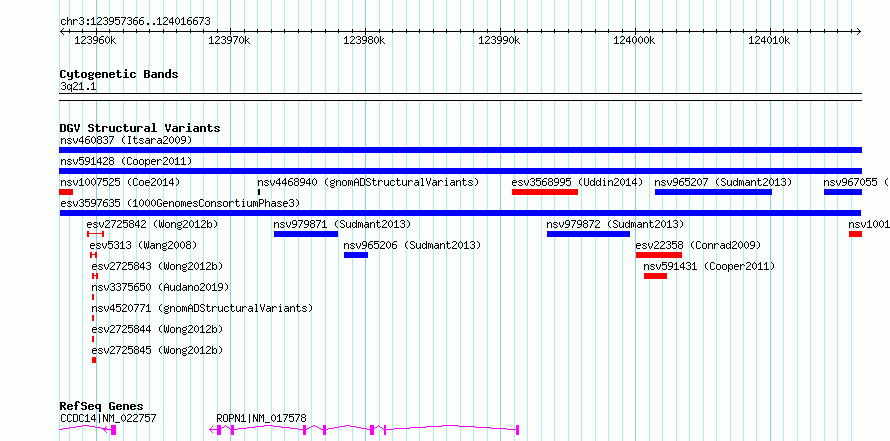This screenshot has width=890, height=441.
Task: Click the esv2725842 (Wong2012b) variant
Action: tap(95, 234)
